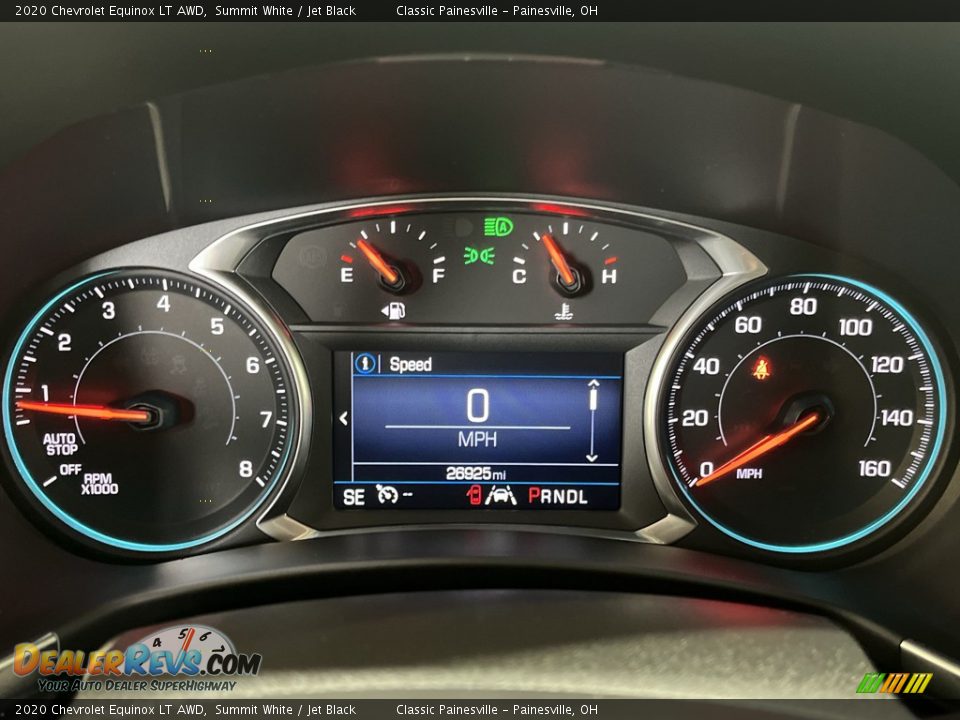Tap the cruise control speedometer icon
This screenshot has width=960, height=720.
(x=387, y=495)
